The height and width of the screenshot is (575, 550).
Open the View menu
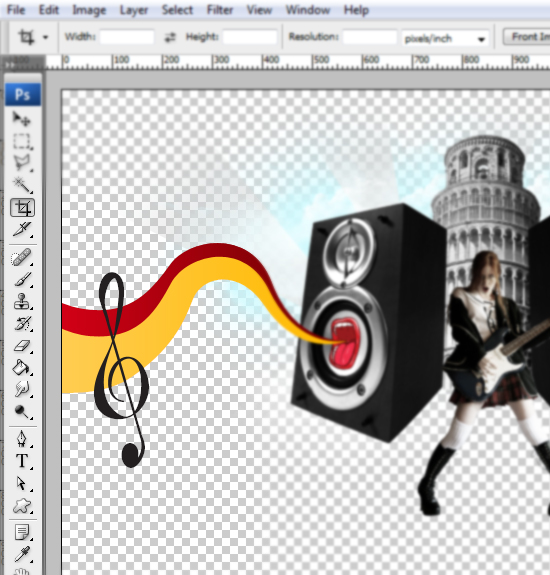click(259, 10)
